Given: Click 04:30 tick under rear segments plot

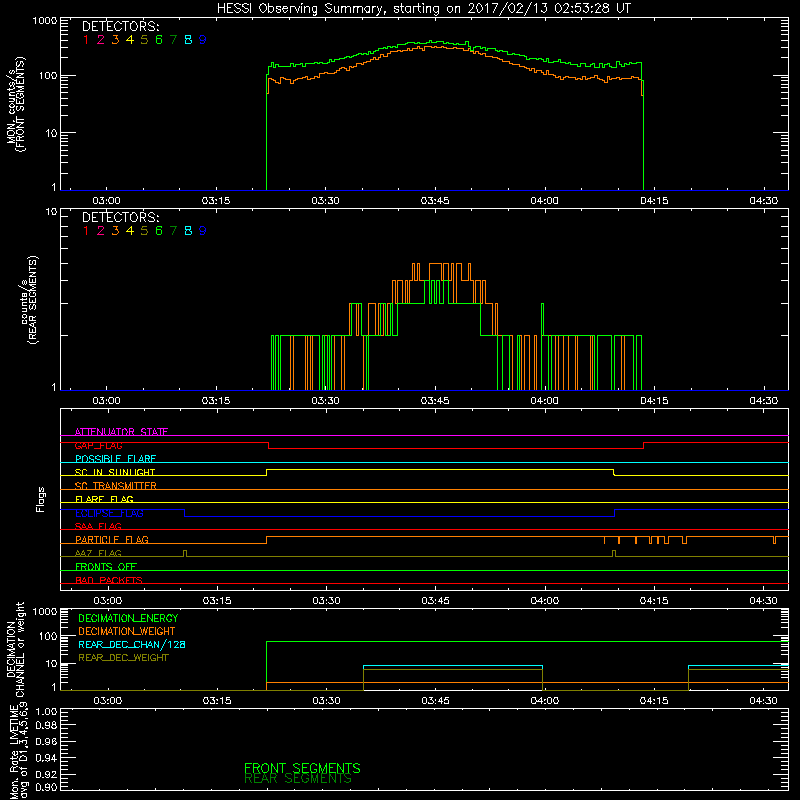Looking at the screenshot, I should pyautogui.click(x=763, y=401).
